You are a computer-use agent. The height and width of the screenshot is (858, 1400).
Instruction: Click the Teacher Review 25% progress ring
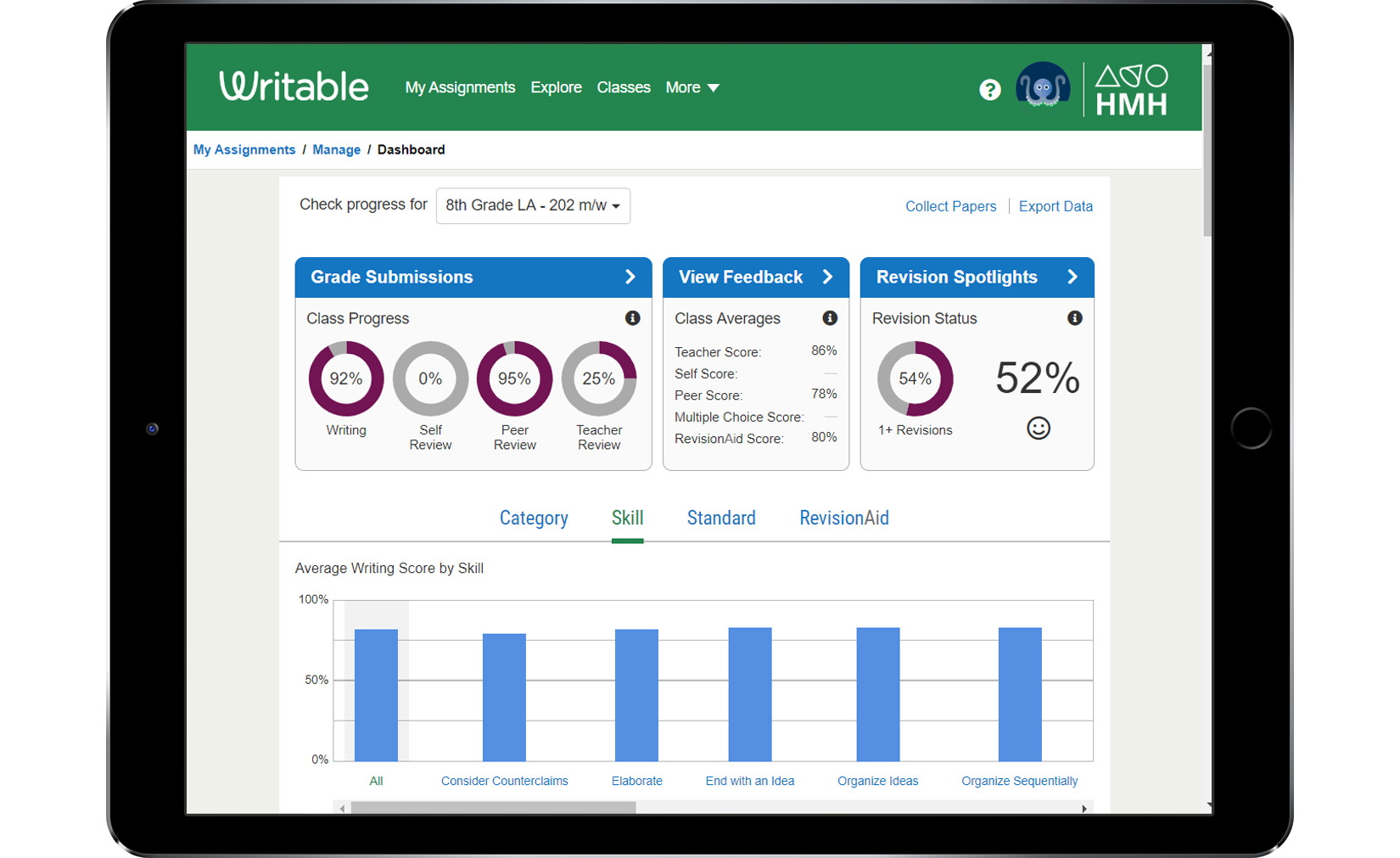598,379
